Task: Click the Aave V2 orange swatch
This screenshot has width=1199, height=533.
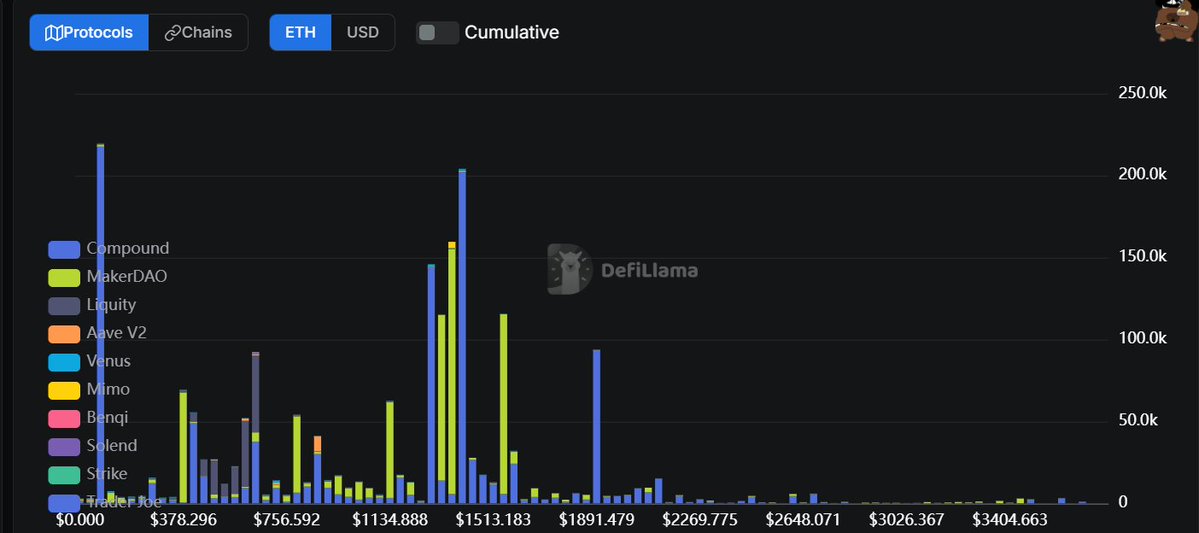Action: [64, 334]
